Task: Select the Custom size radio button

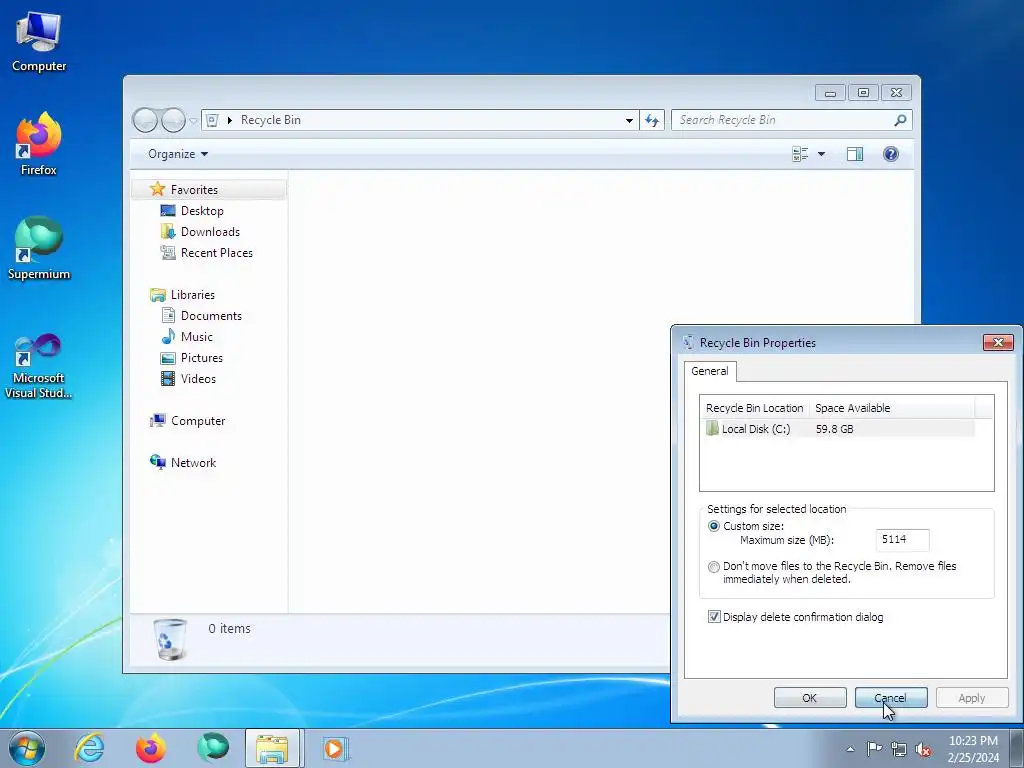Action: (x=714, y=526)
